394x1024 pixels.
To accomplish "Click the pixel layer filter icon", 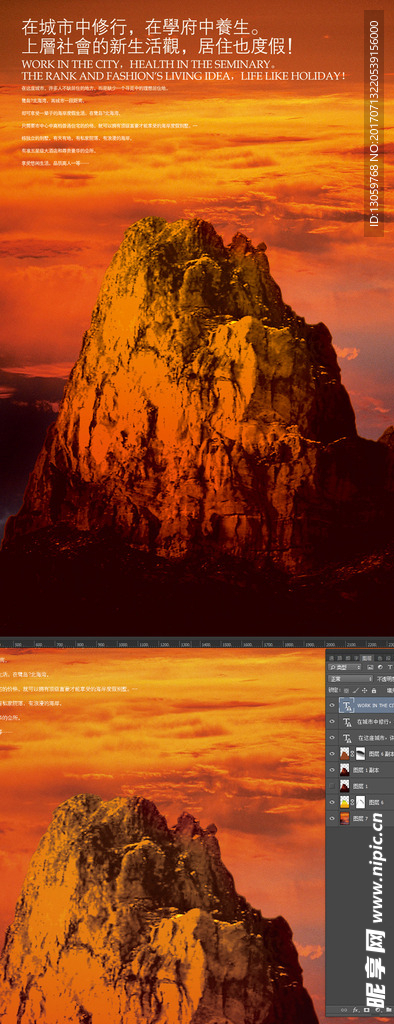I will pyautogui.click(x=370, y=667).
